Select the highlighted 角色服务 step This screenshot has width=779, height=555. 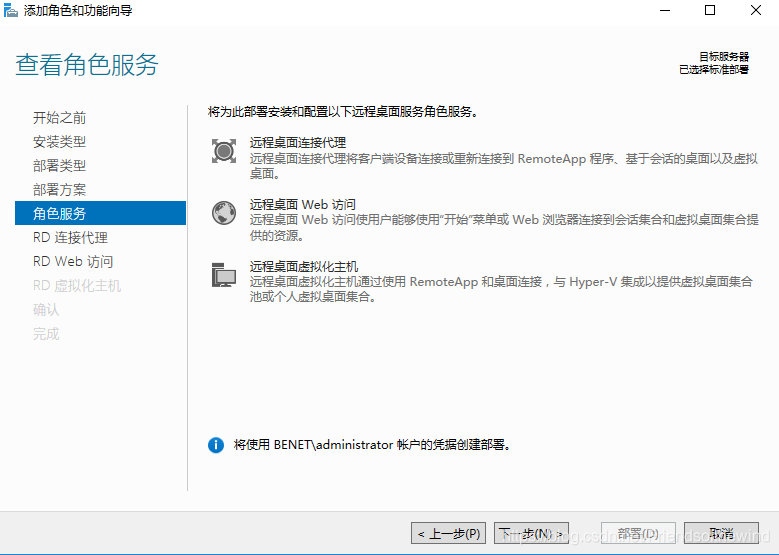tap(100, 213)
